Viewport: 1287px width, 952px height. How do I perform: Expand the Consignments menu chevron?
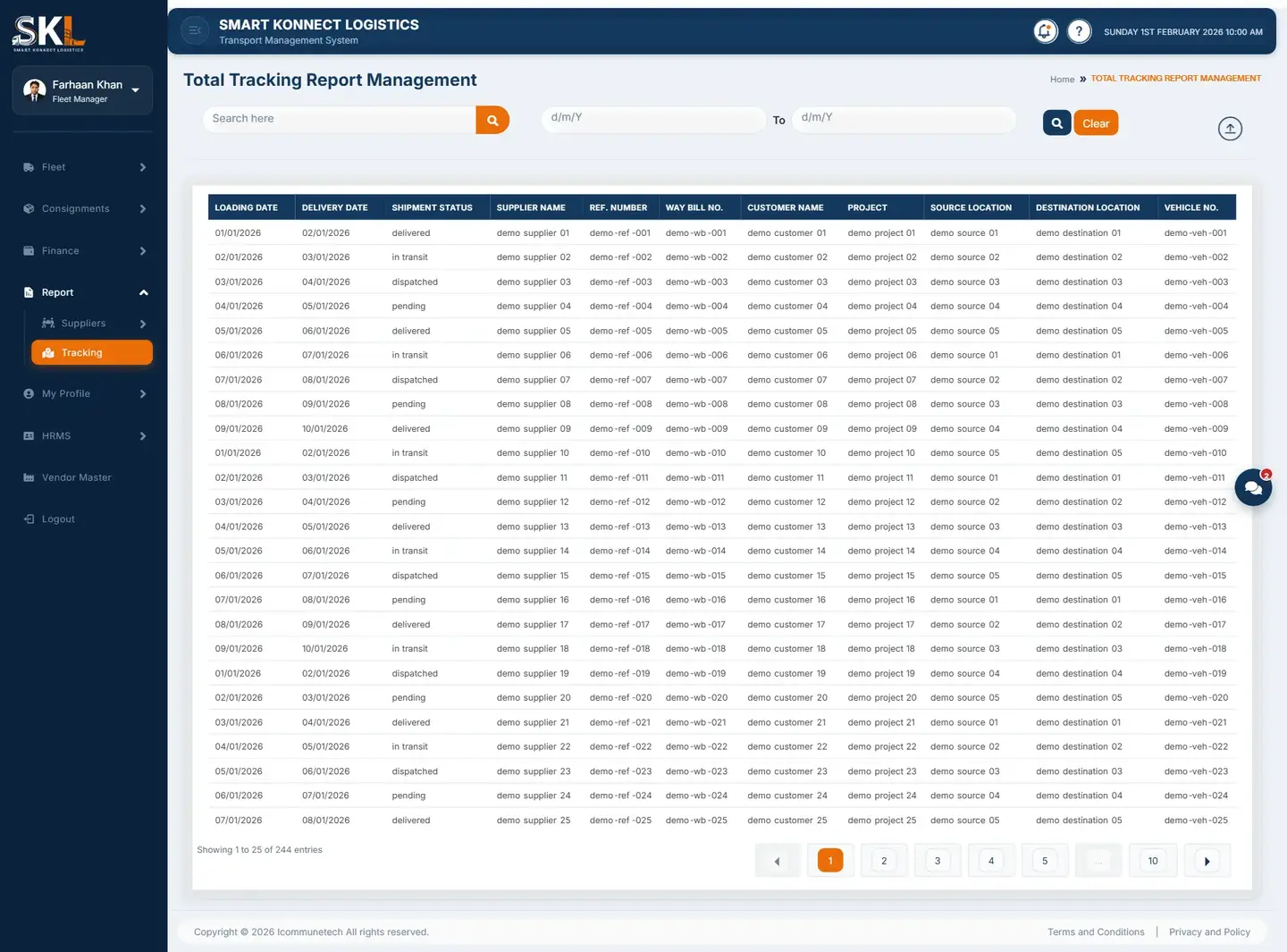pyautogui.click(x=143, y=209)
